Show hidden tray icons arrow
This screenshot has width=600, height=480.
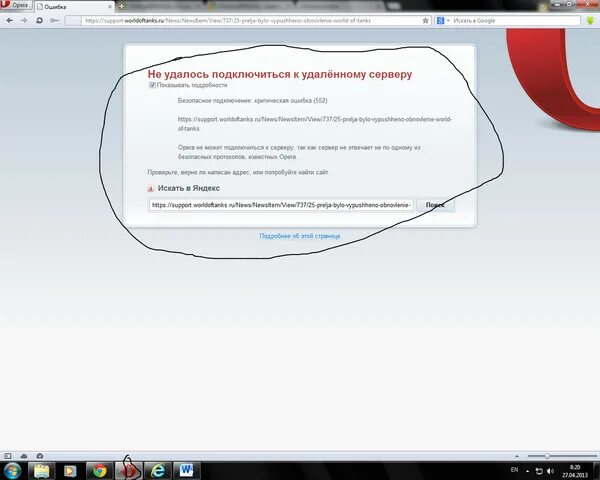tap(528, 471)
